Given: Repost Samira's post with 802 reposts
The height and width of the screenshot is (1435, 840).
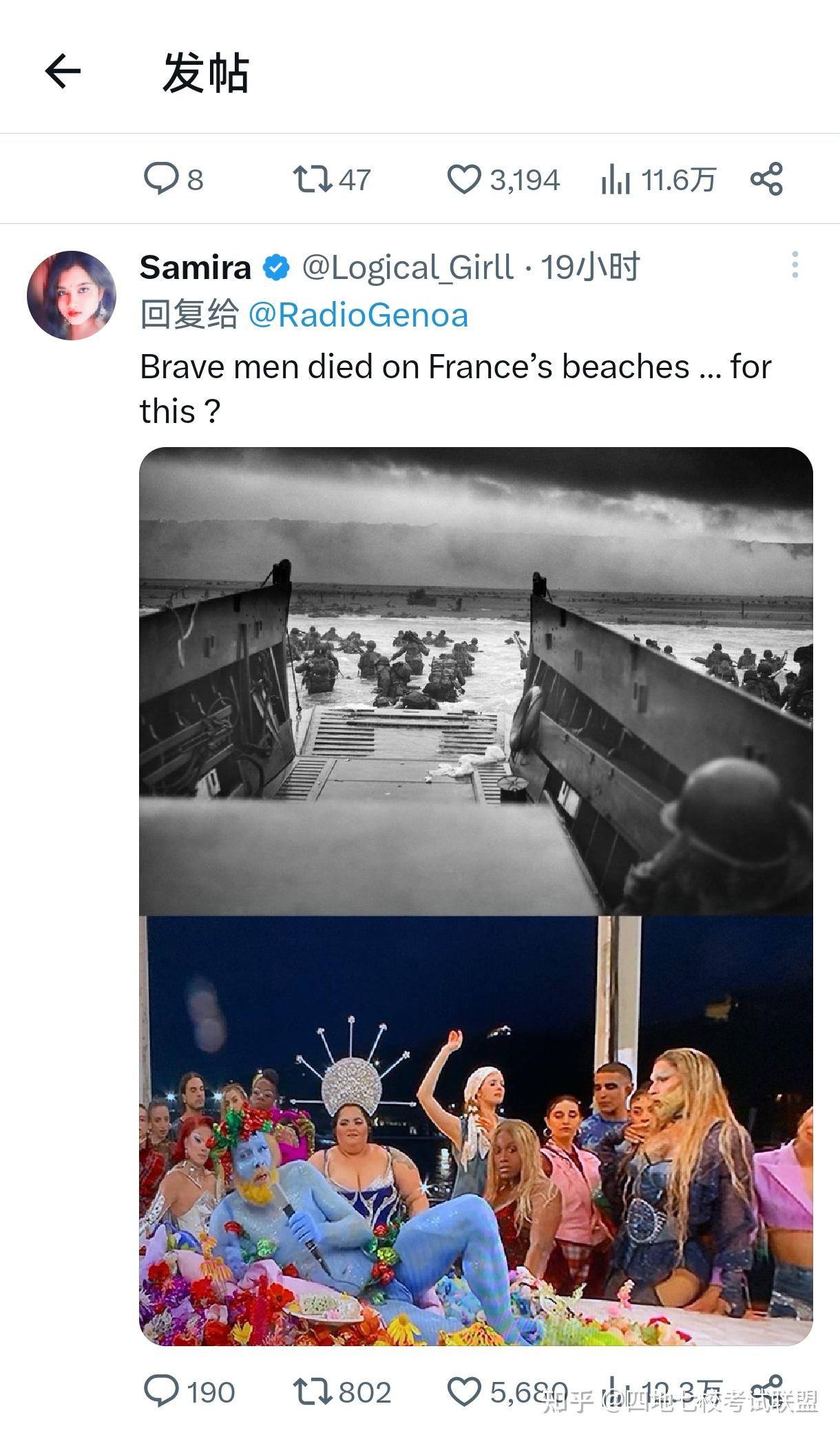Looking at the screenshot, I should 342,1392.
